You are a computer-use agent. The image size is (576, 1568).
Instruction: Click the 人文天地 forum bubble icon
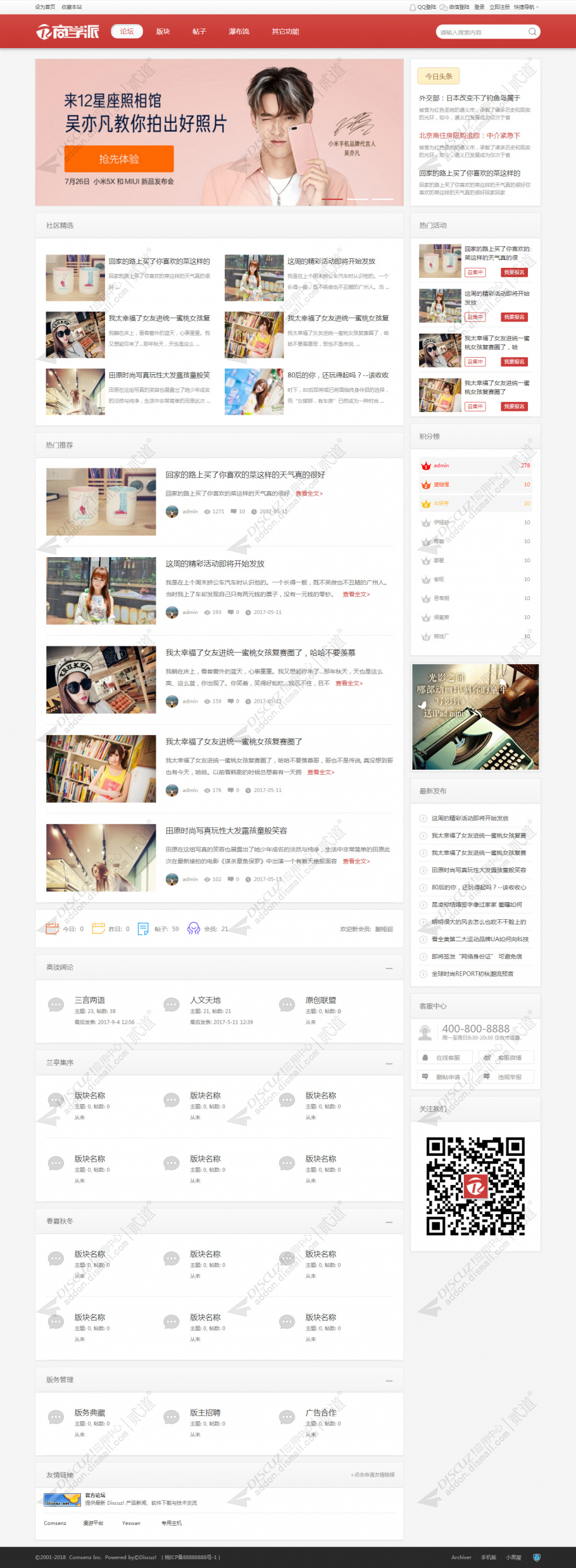[172, 1004]
